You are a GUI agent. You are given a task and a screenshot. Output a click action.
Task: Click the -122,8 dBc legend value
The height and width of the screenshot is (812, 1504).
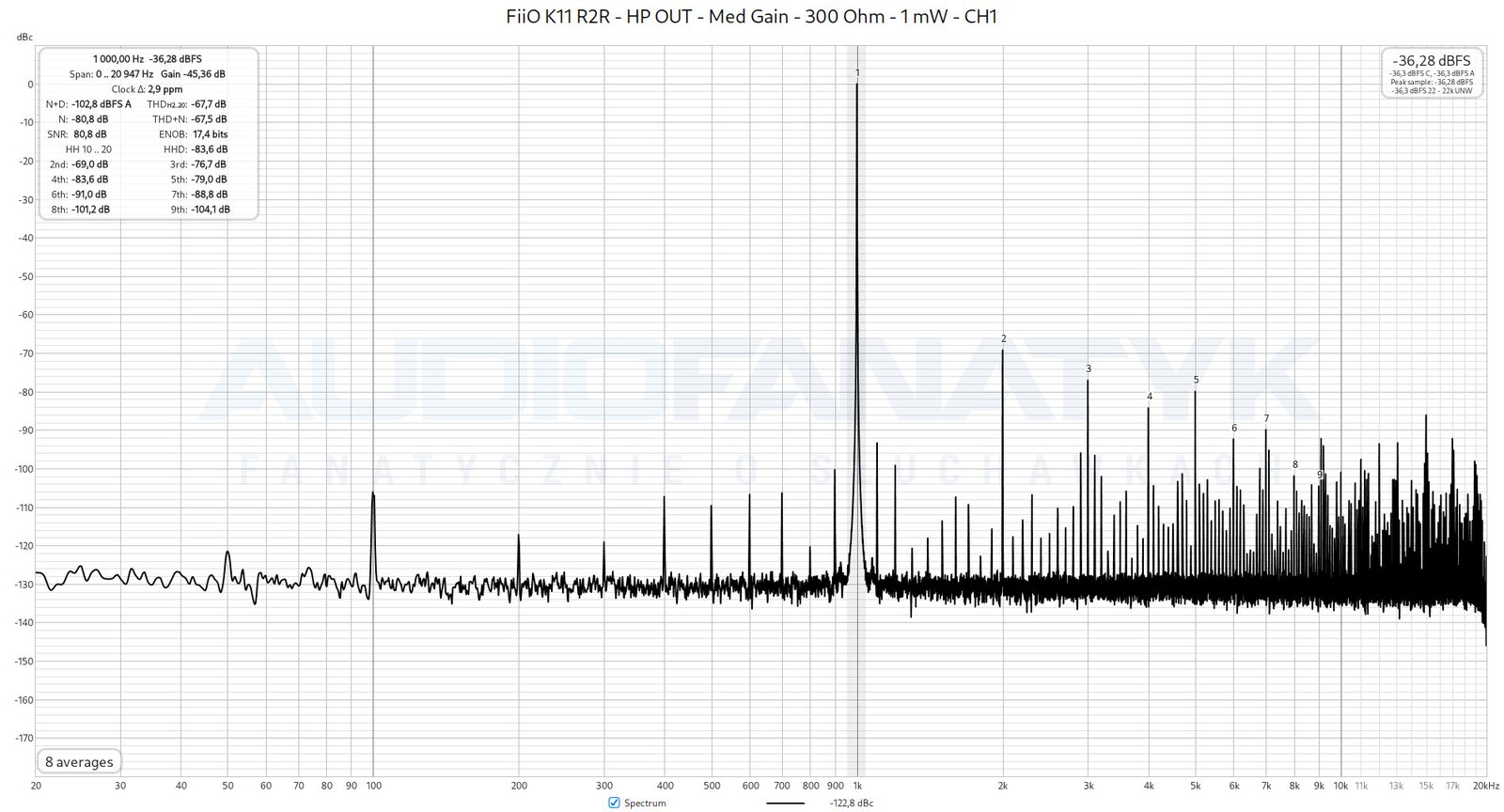tap(852, 804)
